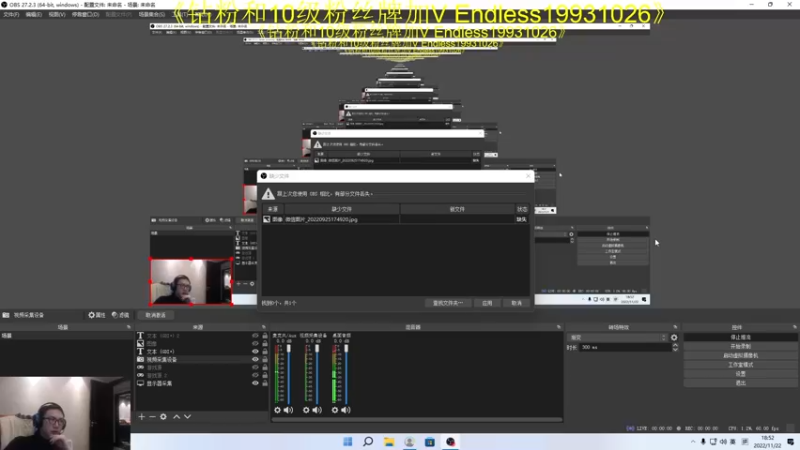
Task: Open the 文件(F) menu
Action: tap(11, 14)
